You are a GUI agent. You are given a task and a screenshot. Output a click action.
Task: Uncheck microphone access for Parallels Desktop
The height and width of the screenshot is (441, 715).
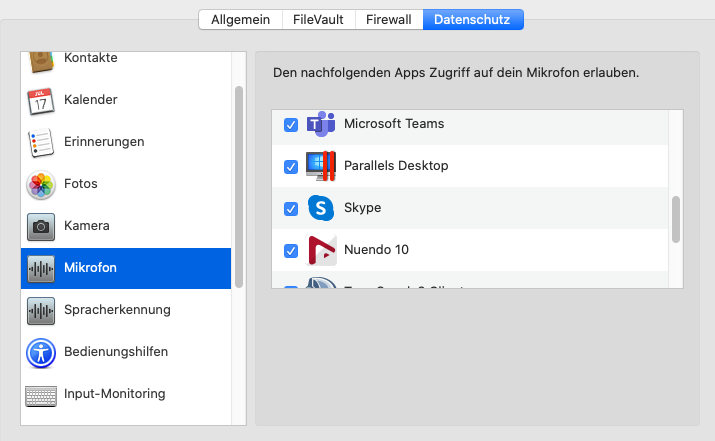[x=291, y=166]
